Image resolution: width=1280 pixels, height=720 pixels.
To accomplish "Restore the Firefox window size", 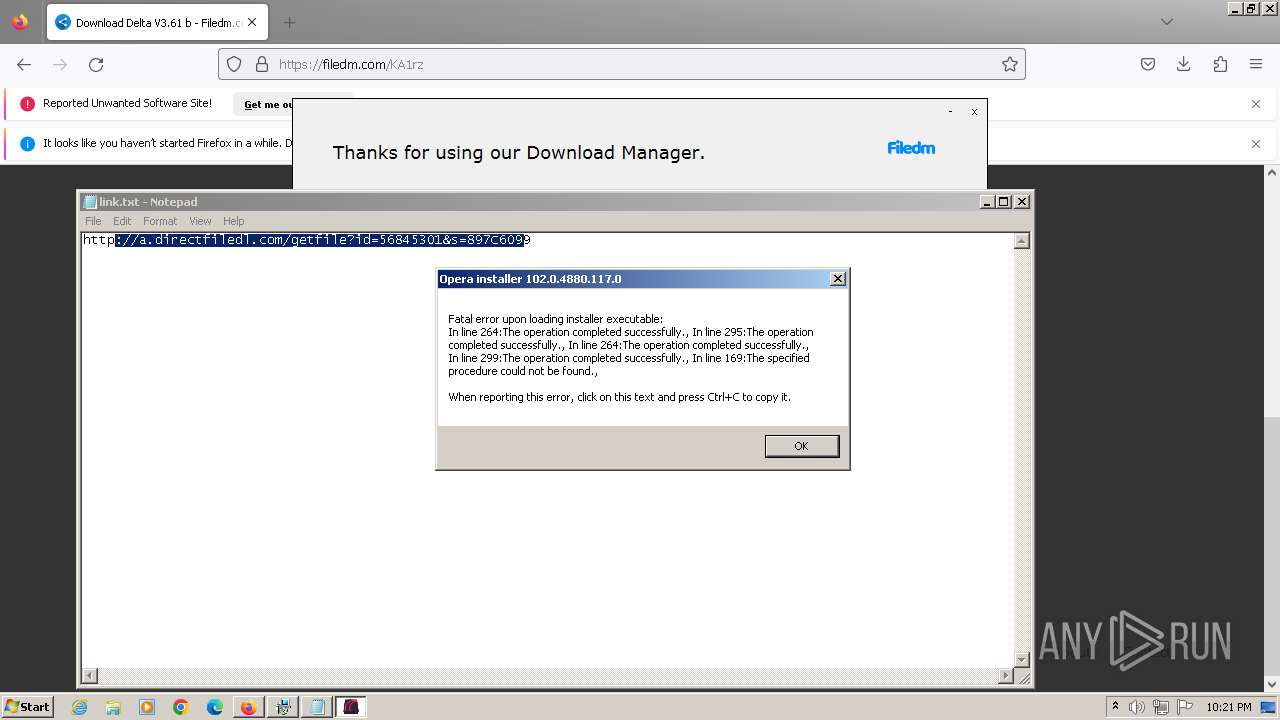I will pyautogui.click(x=1250, y=8).
